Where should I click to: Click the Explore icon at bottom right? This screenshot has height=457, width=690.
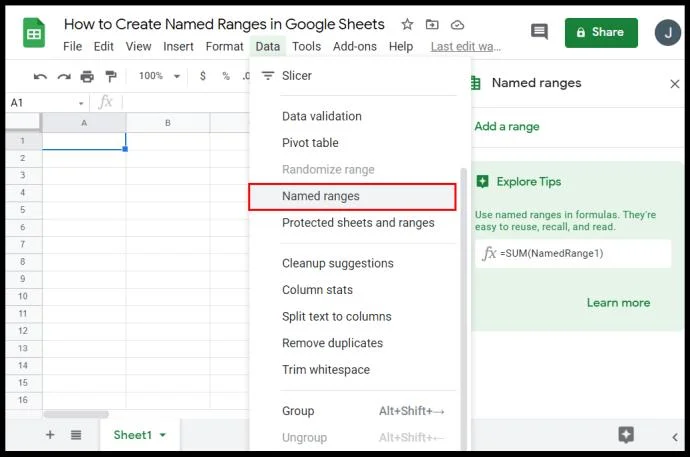pos(626,435)
